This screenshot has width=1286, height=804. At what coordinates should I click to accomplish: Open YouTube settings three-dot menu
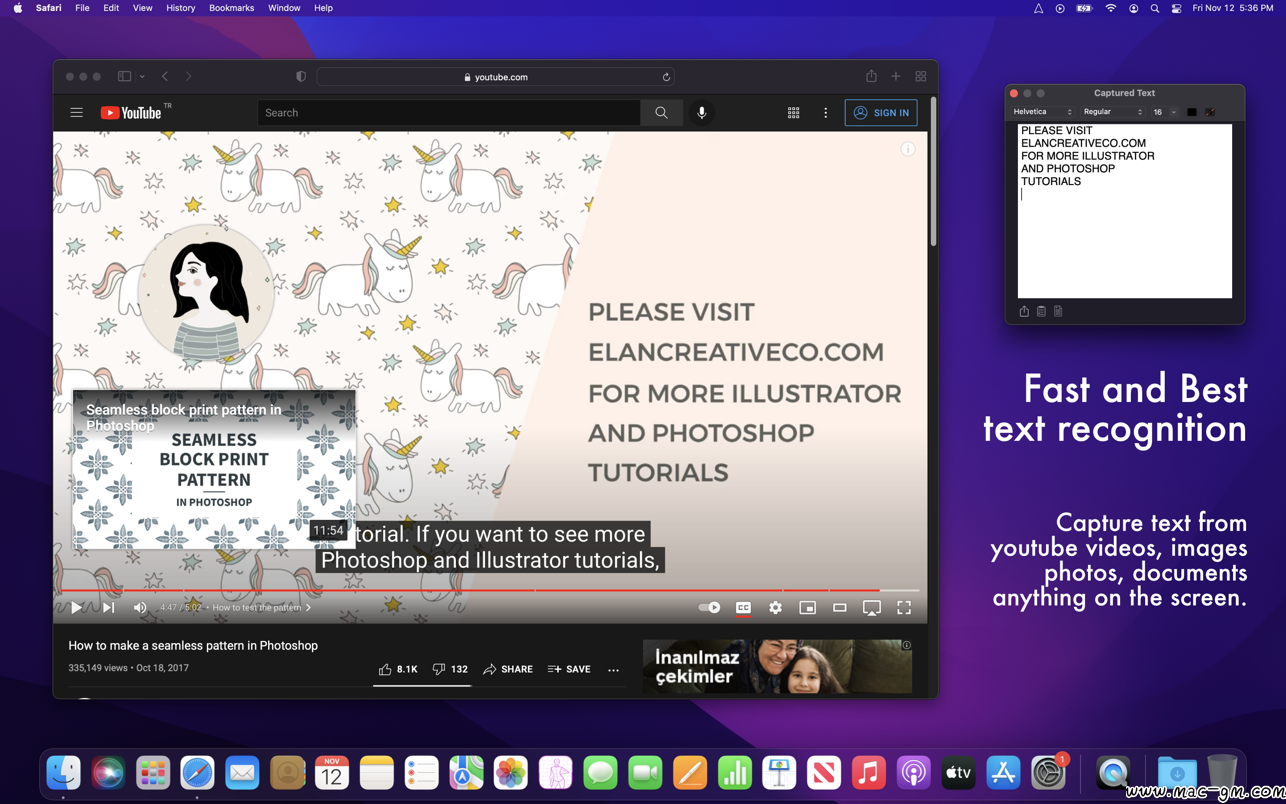(x=825, y=113)
